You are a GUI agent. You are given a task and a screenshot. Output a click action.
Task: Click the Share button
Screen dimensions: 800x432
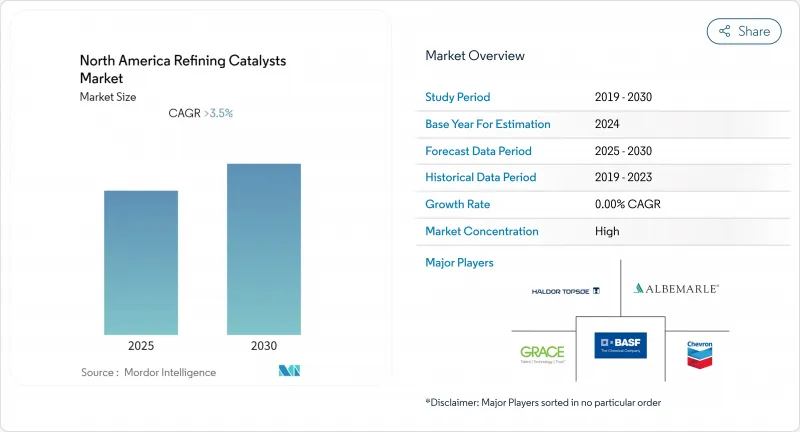tap(744, 31)
